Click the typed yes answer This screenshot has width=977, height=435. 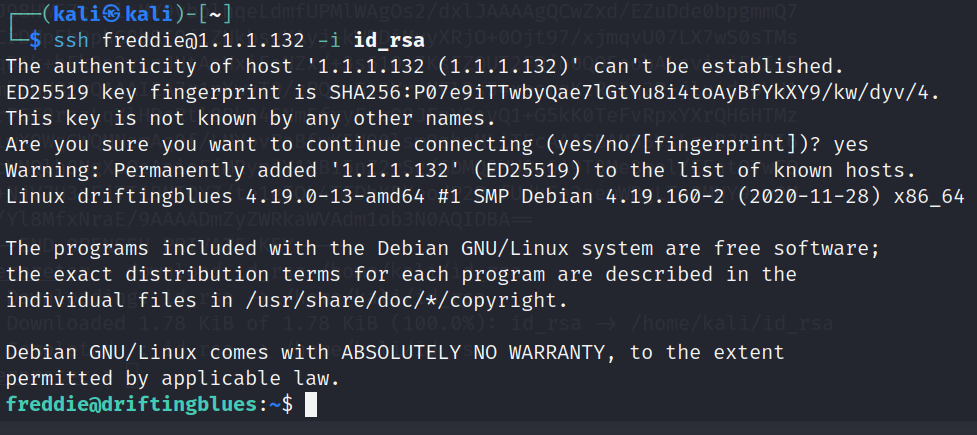pyautogui.click(x=851, y=145)
